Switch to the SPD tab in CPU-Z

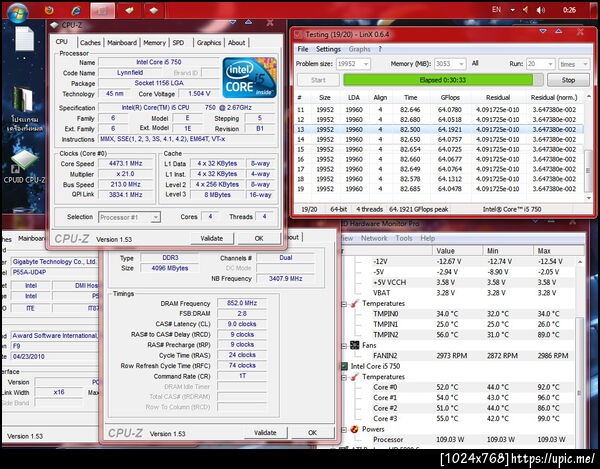point(178,43)
